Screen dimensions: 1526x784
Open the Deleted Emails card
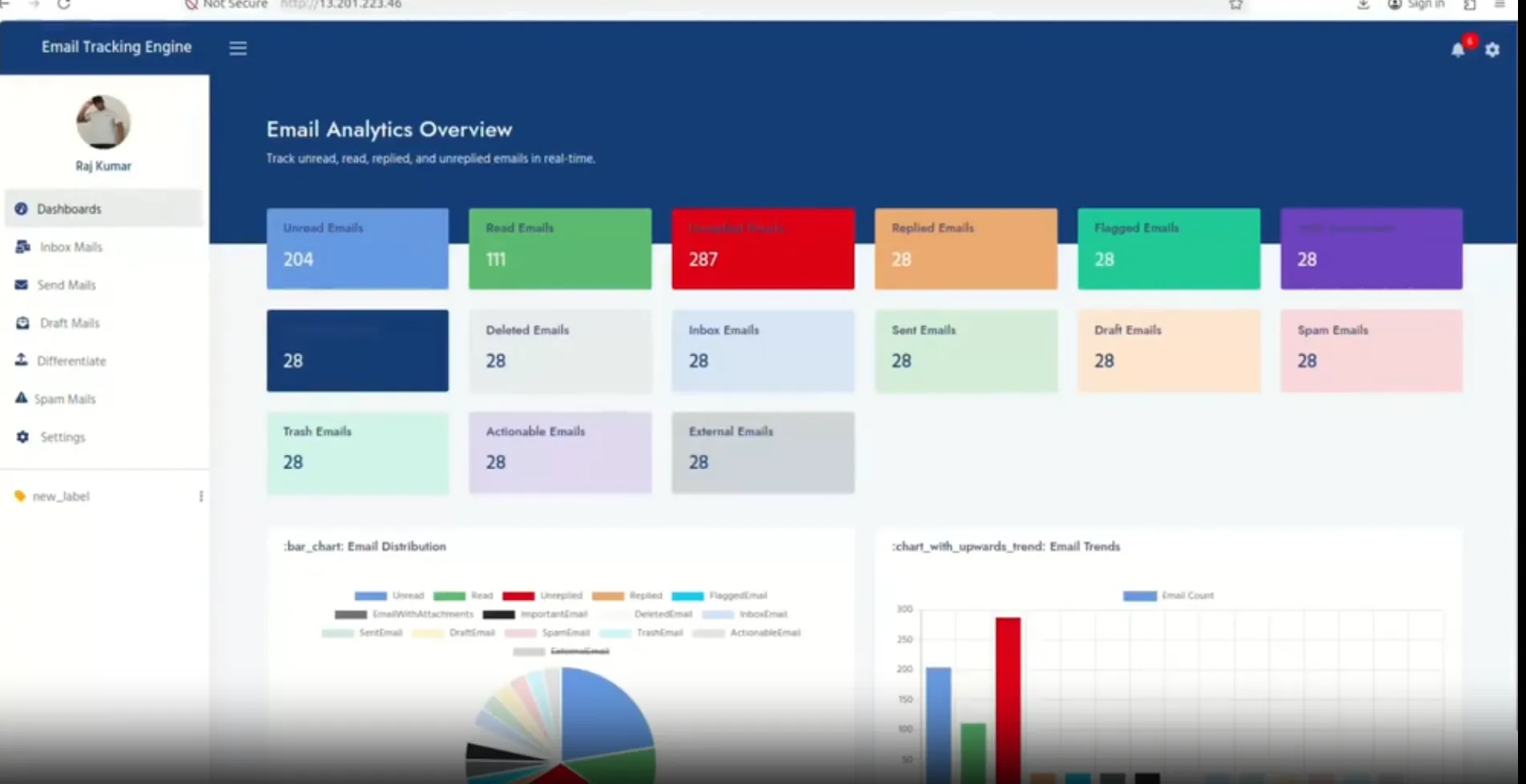[560, 351]
